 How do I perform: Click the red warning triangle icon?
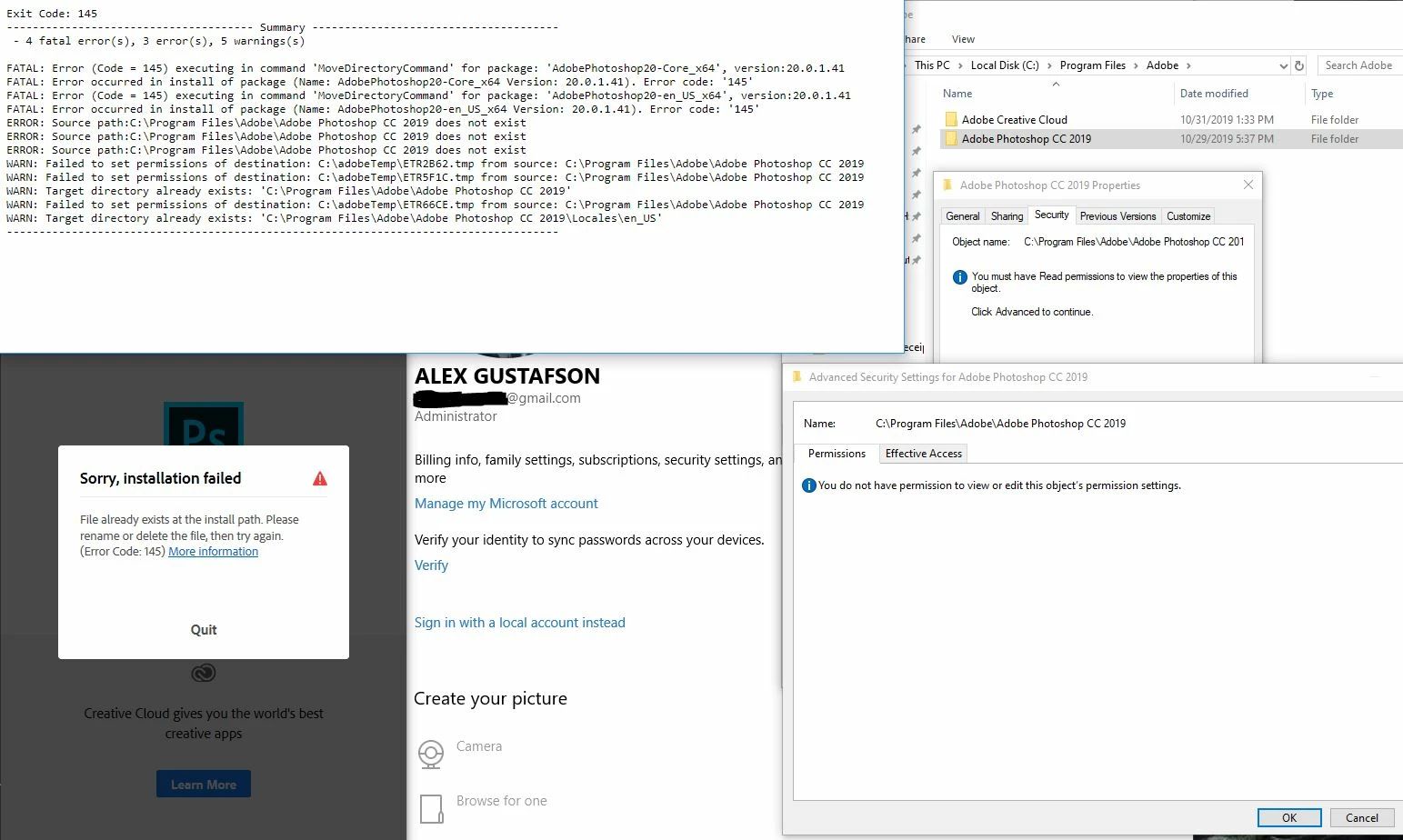[320, 478]
